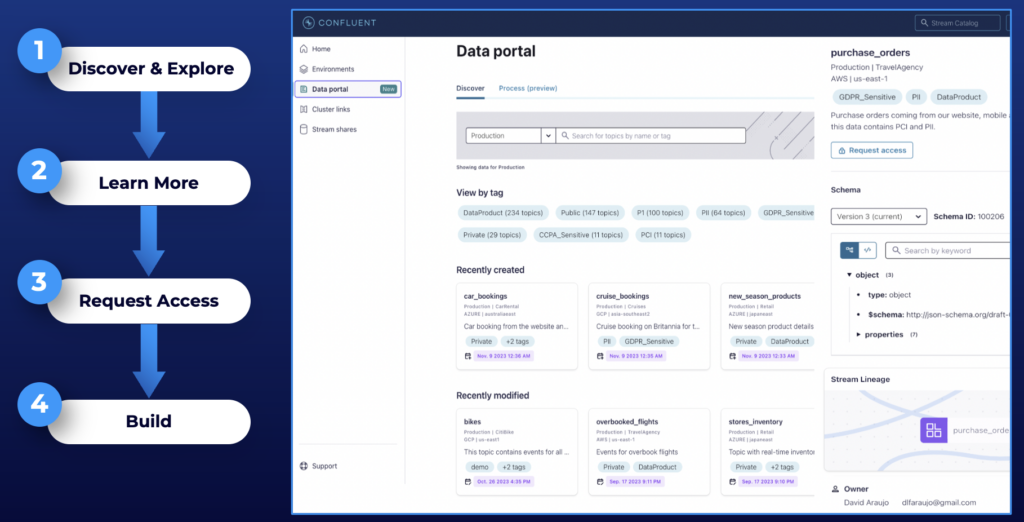The height and width of the screenshot is (522, 1024).
Task: Click GDPR_Sensitive tag in purchase_orders panel
Action: tap(867, 97)
